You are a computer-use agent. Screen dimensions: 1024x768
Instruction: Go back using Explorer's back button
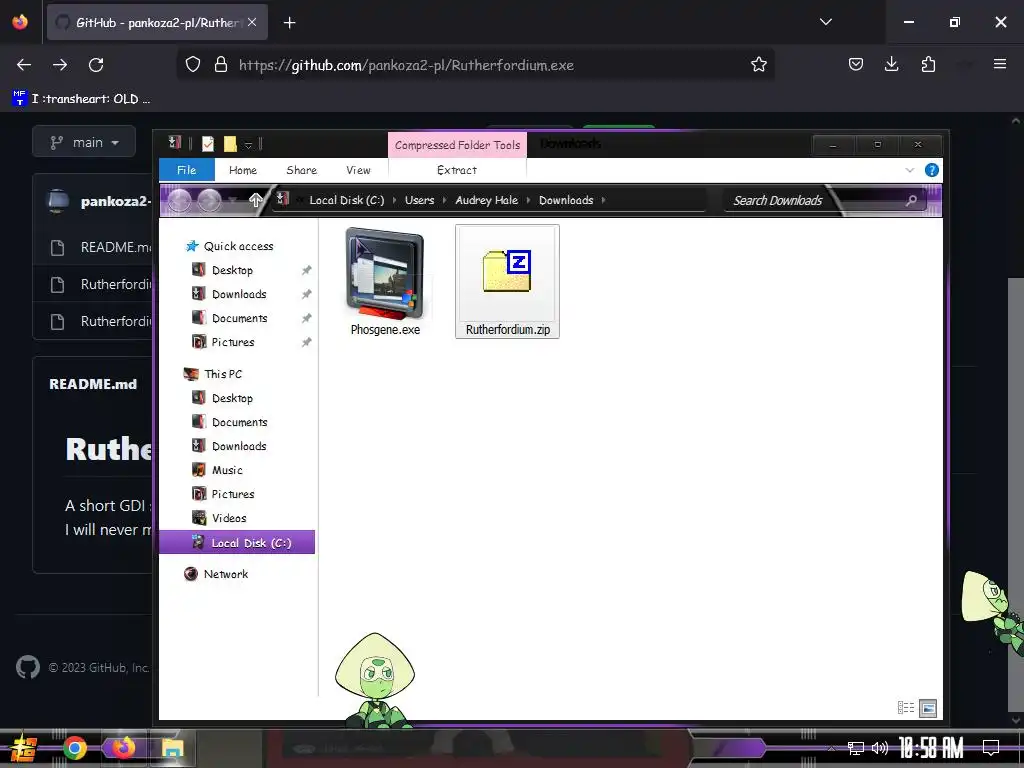tap(179, 200)
